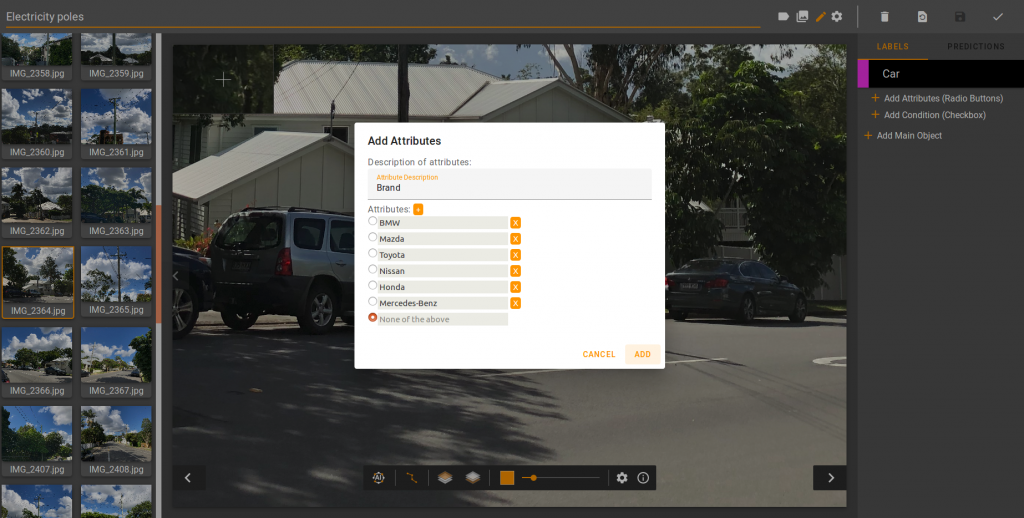Click the Attribute Description field
The width and height of the screenshot is (1024, 518).
click(509, 184)
